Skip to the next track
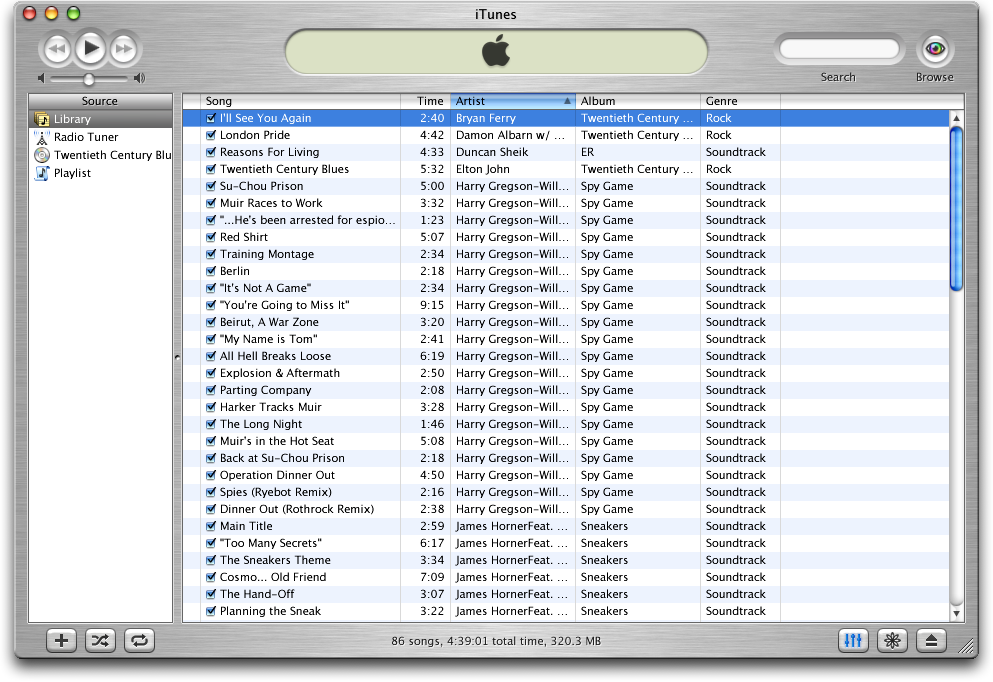993x682 pixels. 123,48
